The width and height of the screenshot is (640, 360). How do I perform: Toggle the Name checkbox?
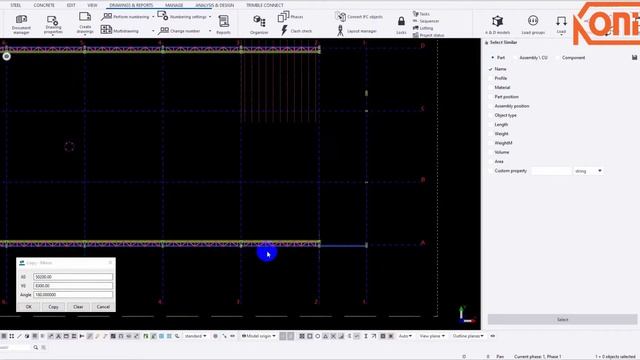[x=491, y=69]
